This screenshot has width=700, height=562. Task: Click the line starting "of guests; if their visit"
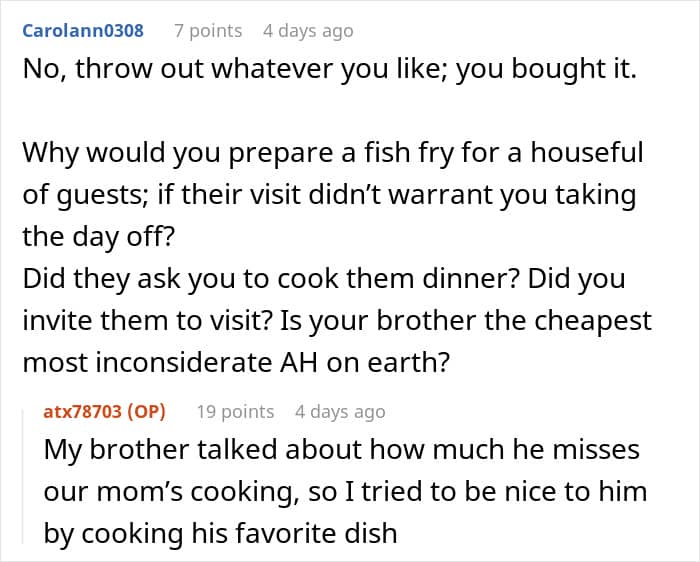point(329,196)
